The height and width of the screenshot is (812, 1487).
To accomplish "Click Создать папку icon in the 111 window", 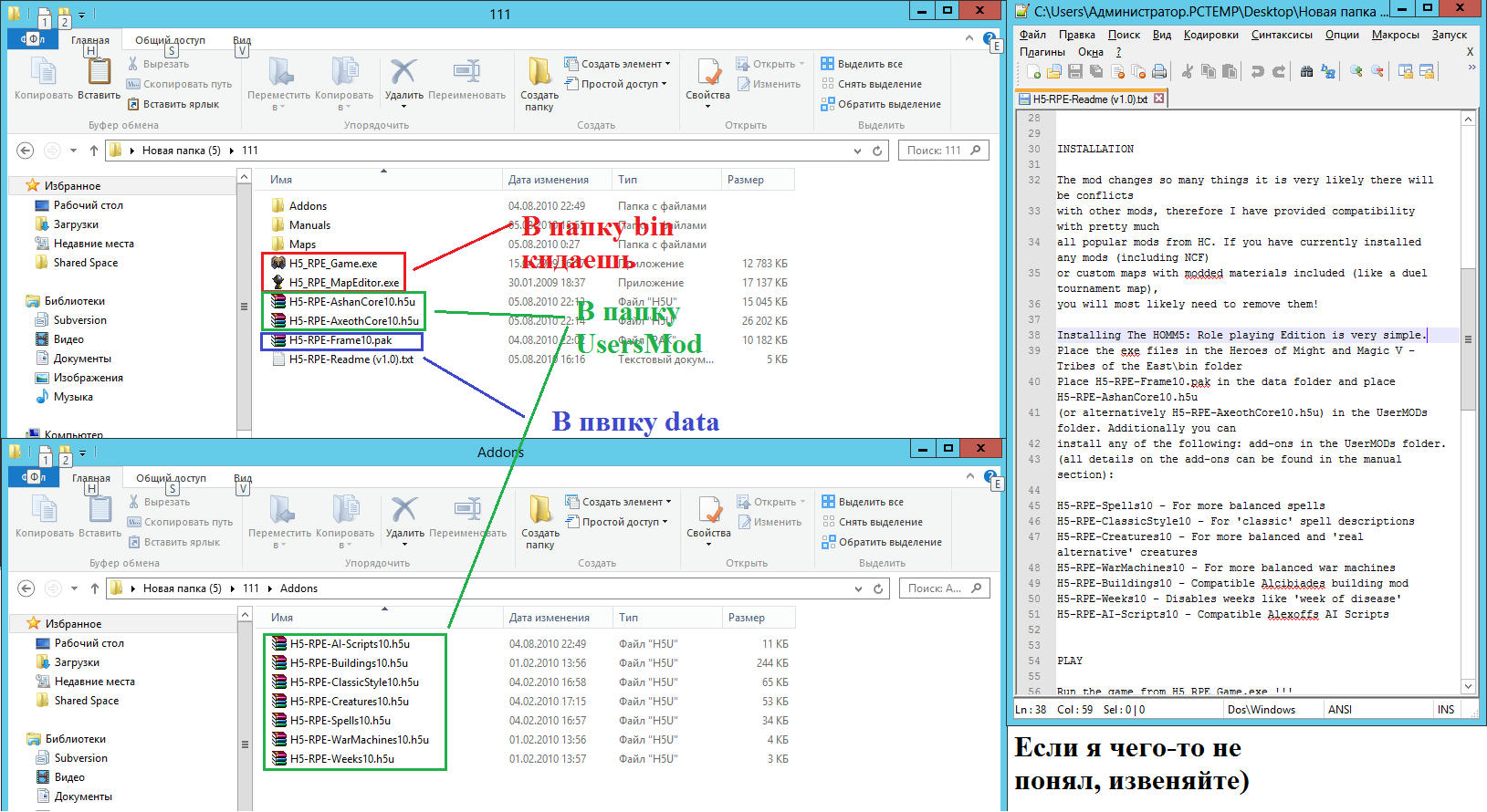I will (x=539, y=82).
